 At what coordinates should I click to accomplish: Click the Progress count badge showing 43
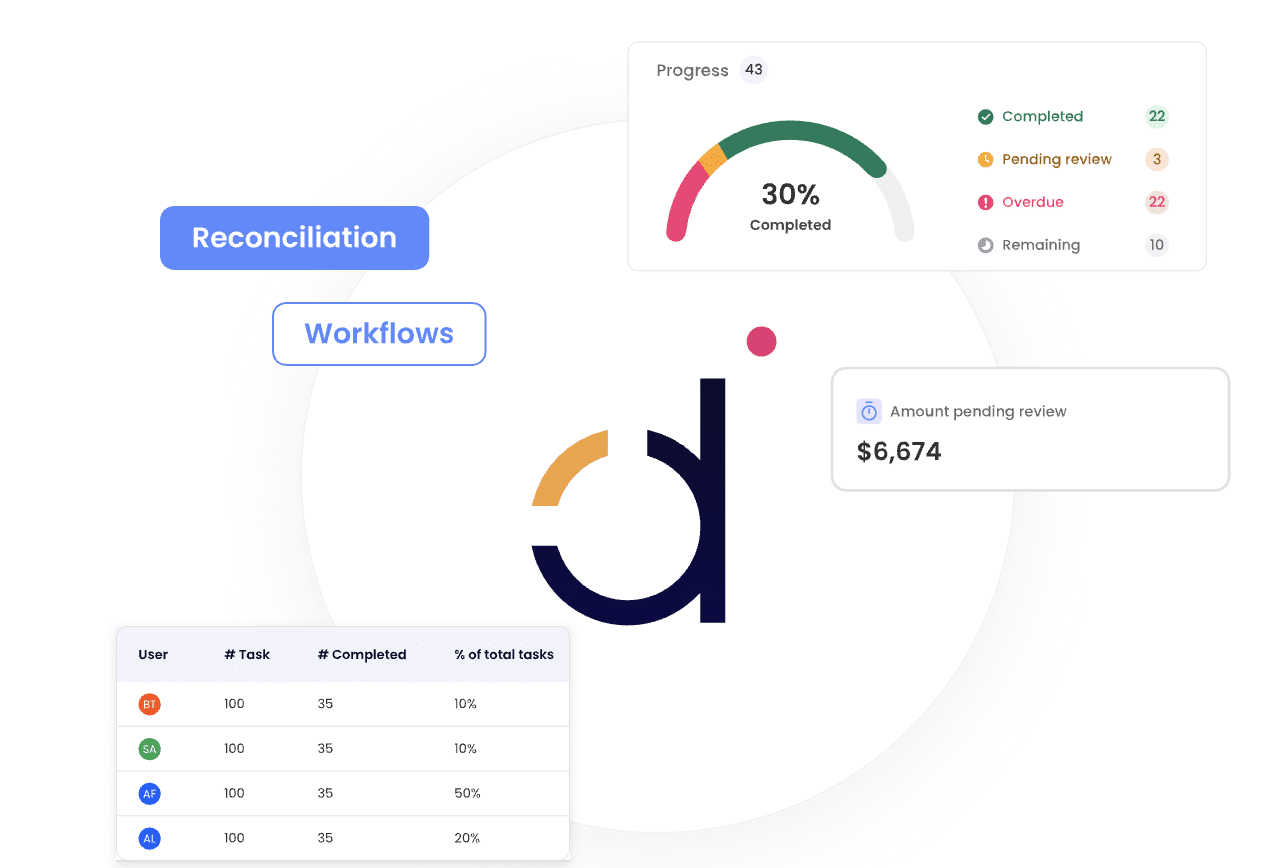tap(754, 70)
